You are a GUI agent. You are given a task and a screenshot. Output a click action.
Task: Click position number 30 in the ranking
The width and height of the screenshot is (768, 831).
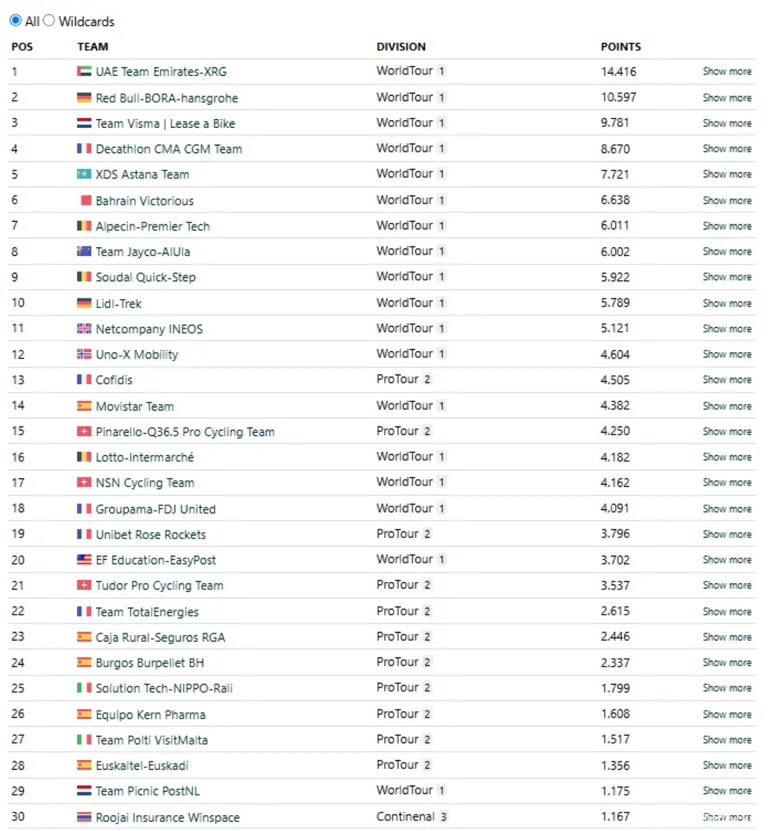tap(18, 817)
